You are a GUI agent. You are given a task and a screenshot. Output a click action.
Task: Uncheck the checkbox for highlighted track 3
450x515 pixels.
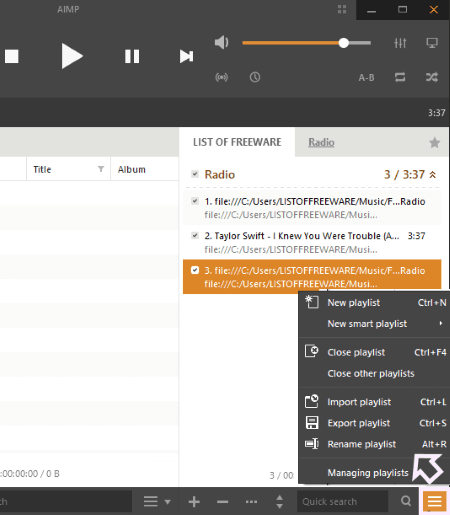pyautogui.click(x=195, y=270)
